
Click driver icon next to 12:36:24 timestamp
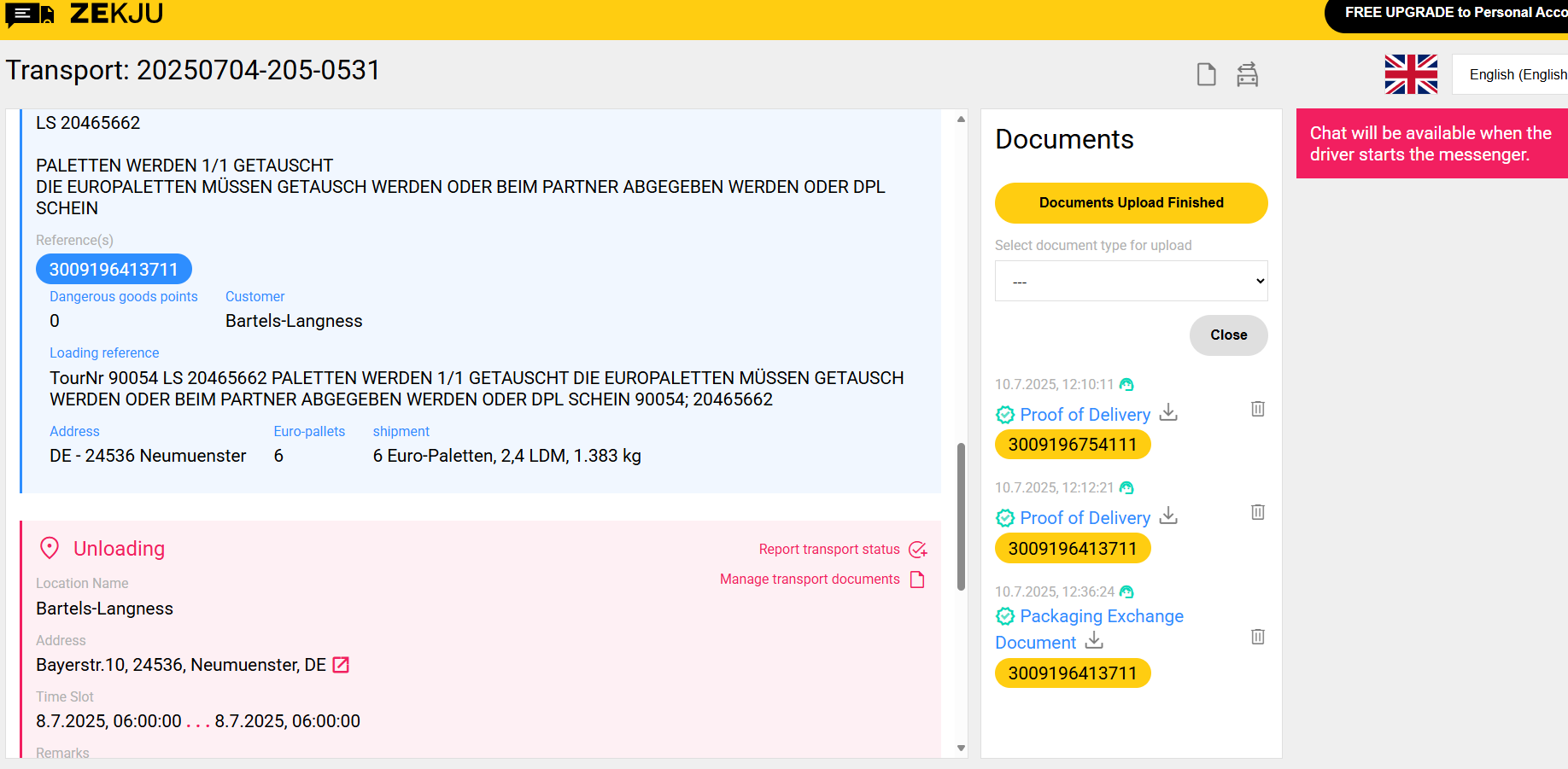1126,592
